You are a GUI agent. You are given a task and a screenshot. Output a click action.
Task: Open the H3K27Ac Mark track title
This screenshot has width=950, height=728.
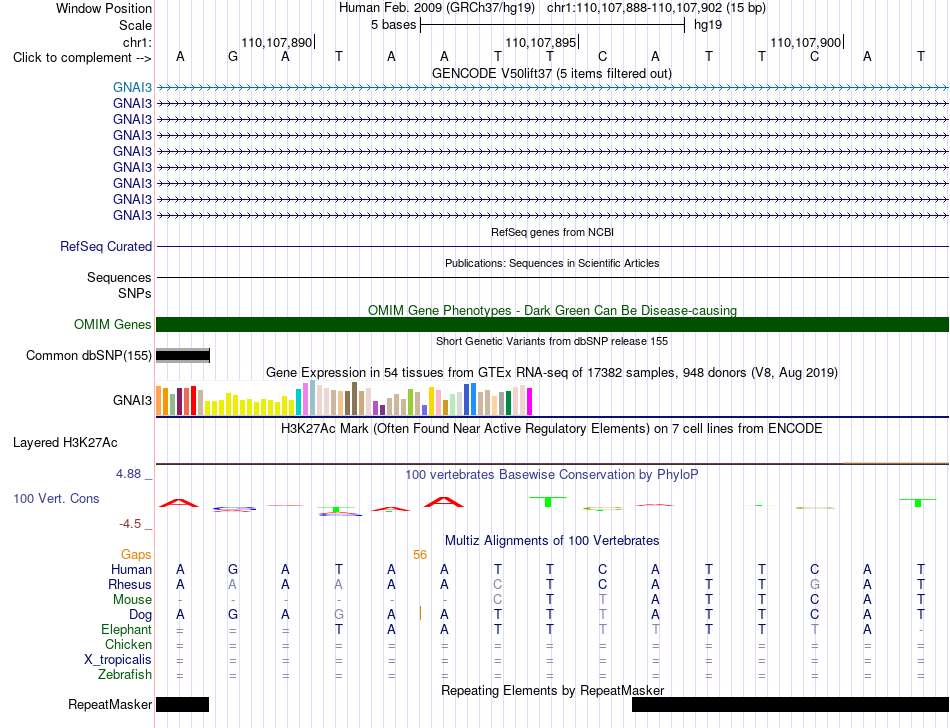click(x=551, y=429)
